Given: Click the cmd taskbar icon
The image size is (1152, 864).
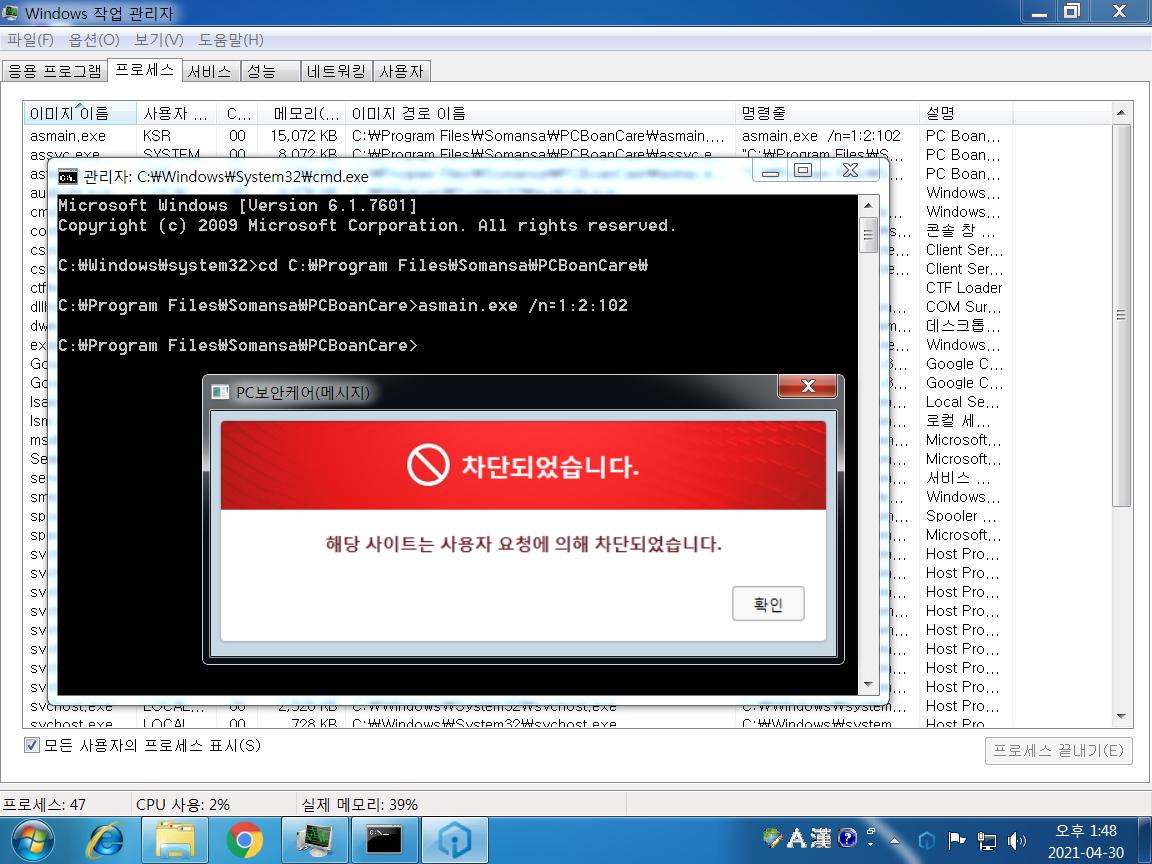Looking at the screenshot, I should pos(384,840).
